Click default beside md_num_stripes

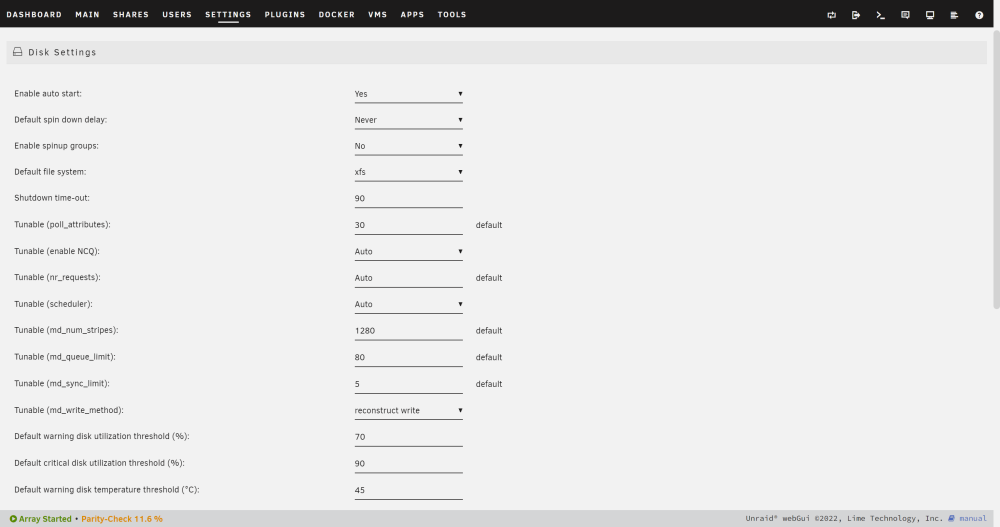(x=489, y=331)
